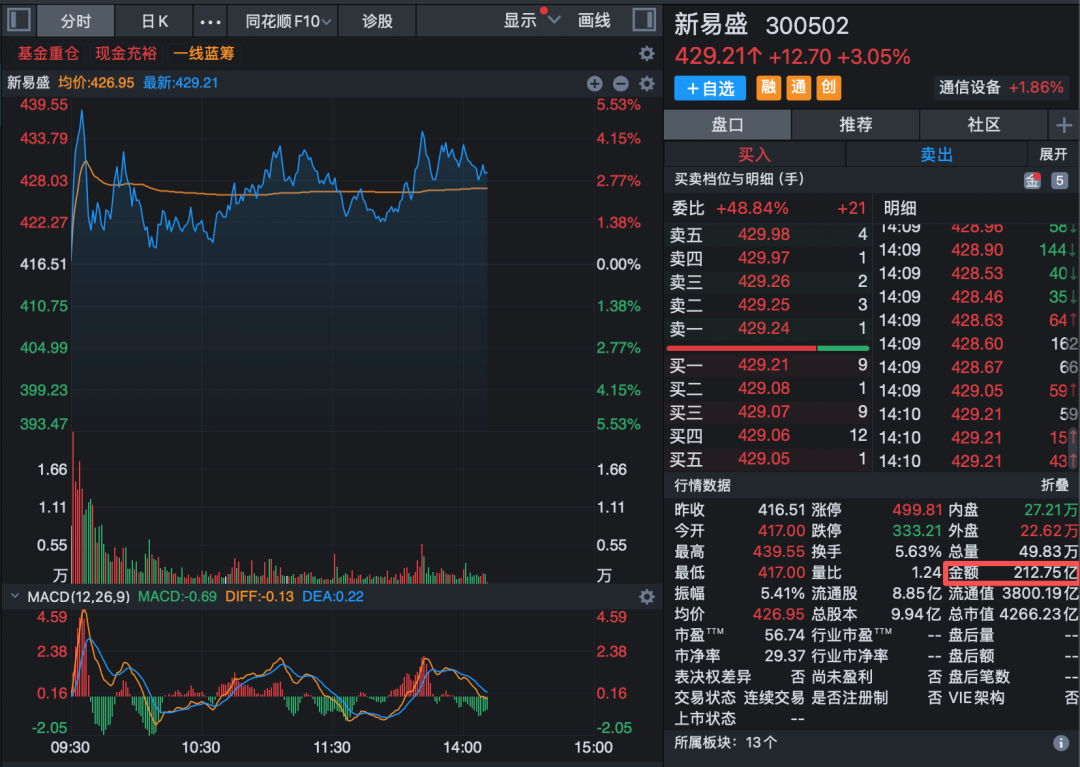Click the 基金重仓 tag
Screen dimensions: 1080x767
(48, 53)
